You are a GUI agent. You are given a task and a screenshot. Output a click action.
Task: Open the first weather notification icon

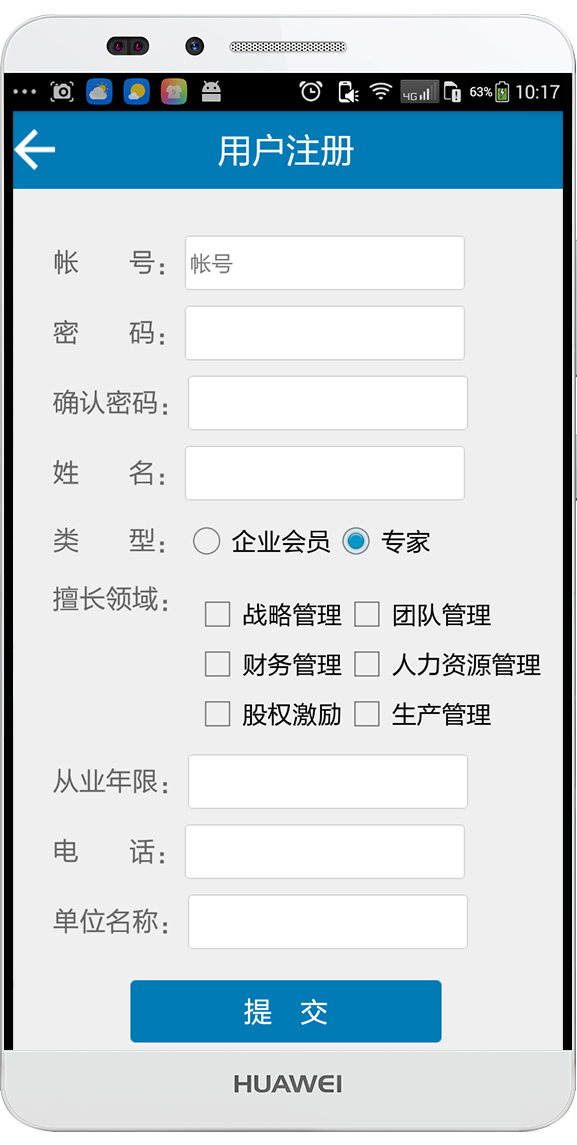[99, 92]
